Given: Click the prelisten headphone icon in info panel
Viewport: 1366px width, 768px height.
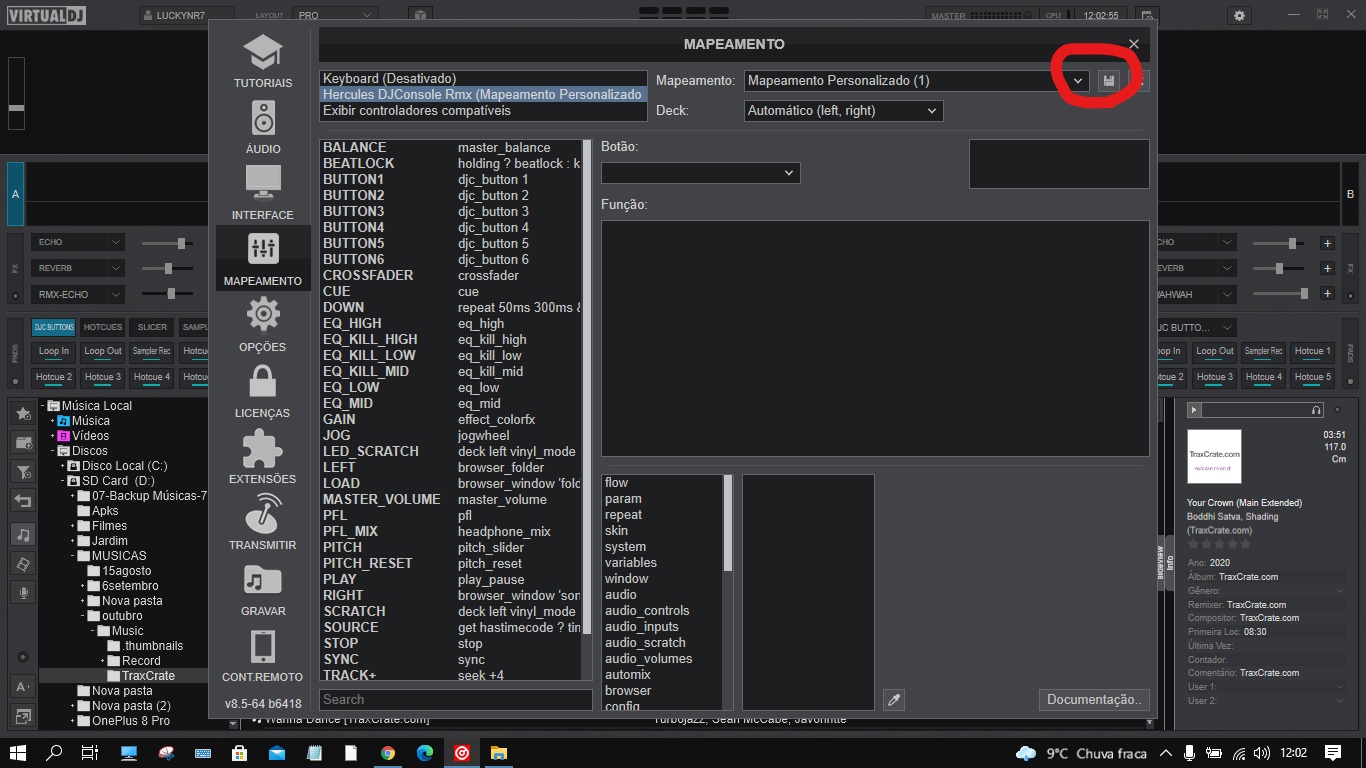Looking at the screenshot, I should point(1316,410).
